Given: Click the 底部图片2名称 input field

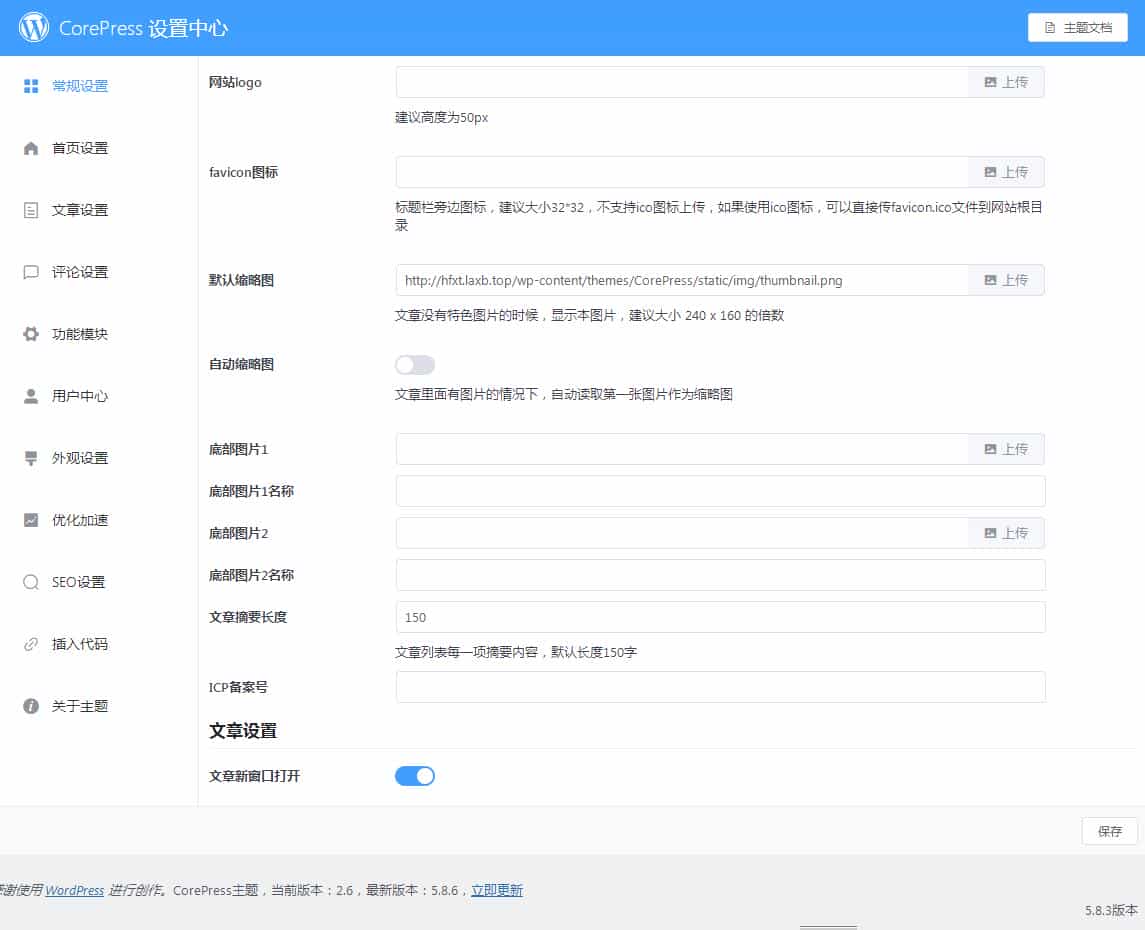Looking at the screenshot, I should click(721, 575).
